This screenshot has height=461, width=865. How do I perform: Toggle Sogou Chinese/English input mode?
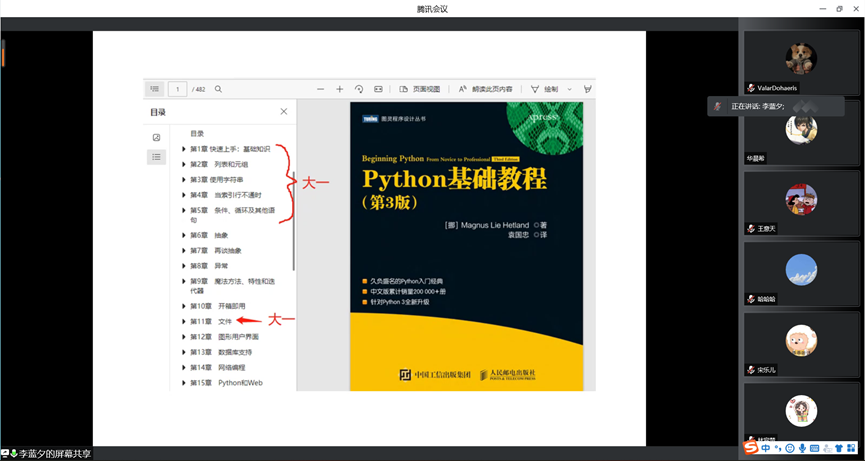[x=766, y=448]
